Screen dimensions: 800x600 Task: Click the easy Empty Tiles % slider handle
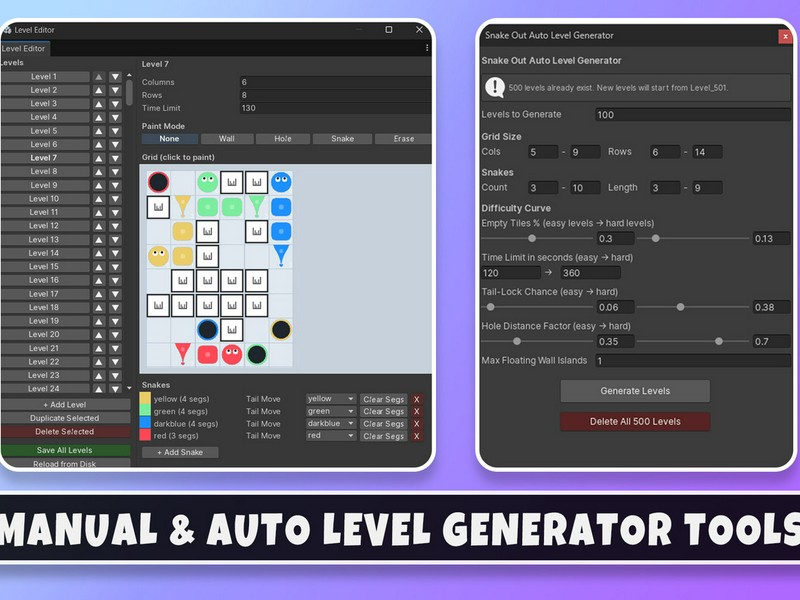coord(532,238)
